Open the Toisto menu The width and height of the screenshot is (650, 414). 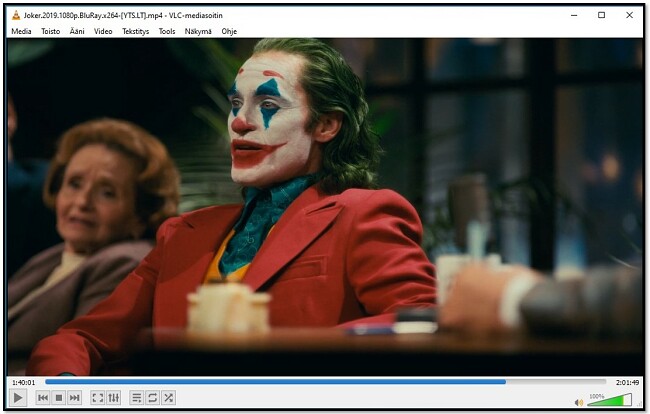(51, 31)
